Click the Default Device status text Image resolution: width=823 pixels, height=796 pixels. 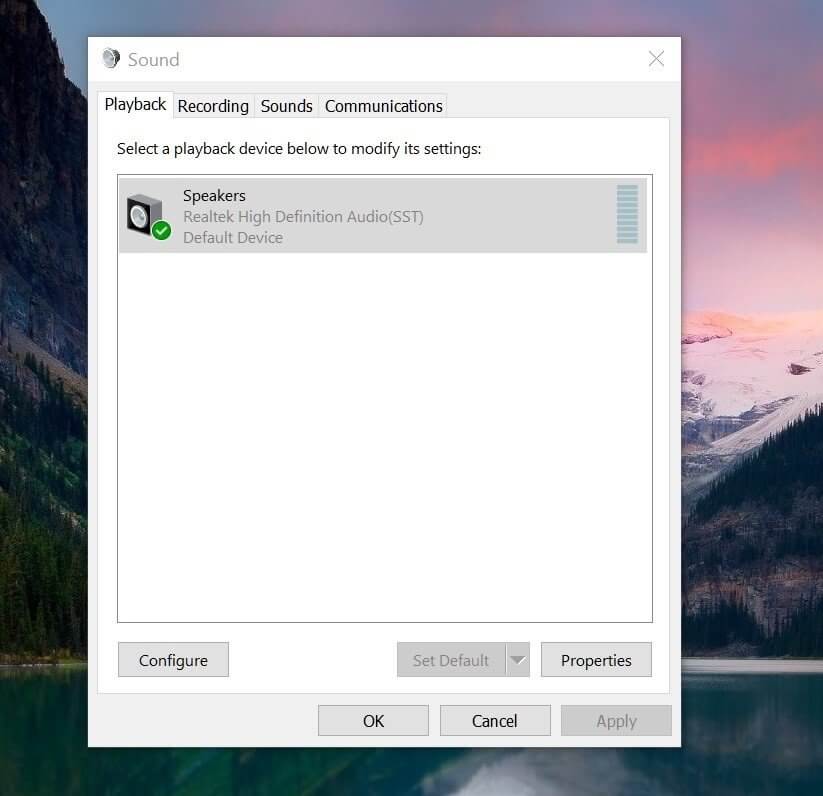(233, 238)
